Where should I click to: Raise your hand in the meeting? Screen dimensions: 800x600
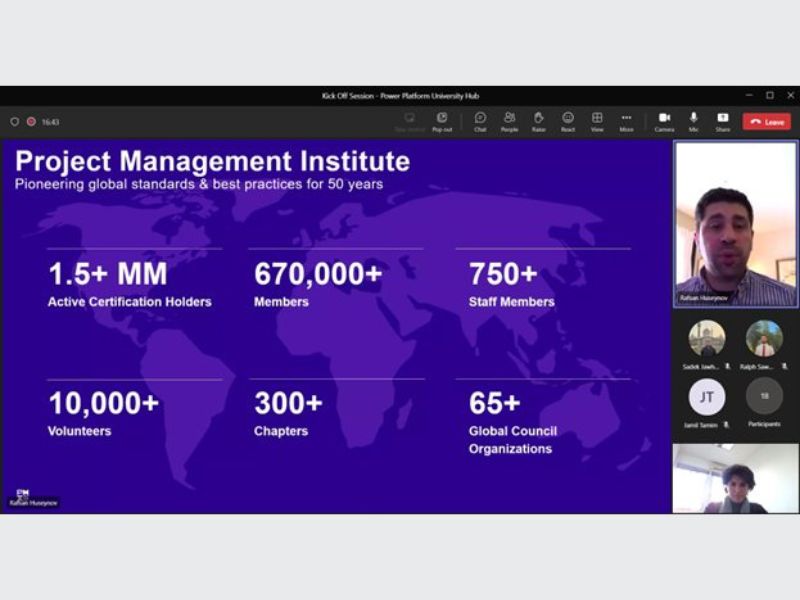tap(539, 122)
